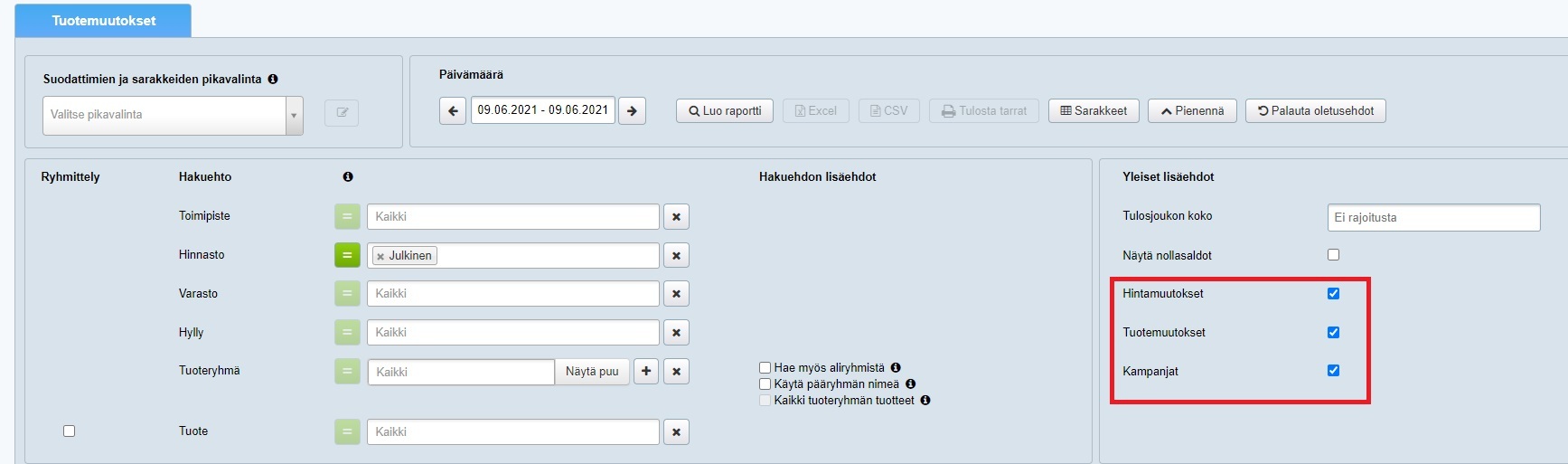Screen dimensions: 1568x464
Task: Uncheck the Hintamuutokset checkbox
Action: 1333,294
